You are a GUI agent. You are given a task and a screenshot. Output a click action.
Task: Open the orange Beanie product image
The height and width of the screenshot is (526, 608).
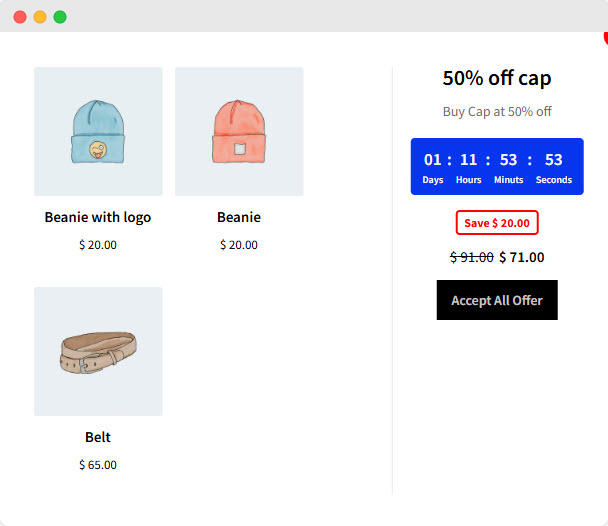coord(239,131)
